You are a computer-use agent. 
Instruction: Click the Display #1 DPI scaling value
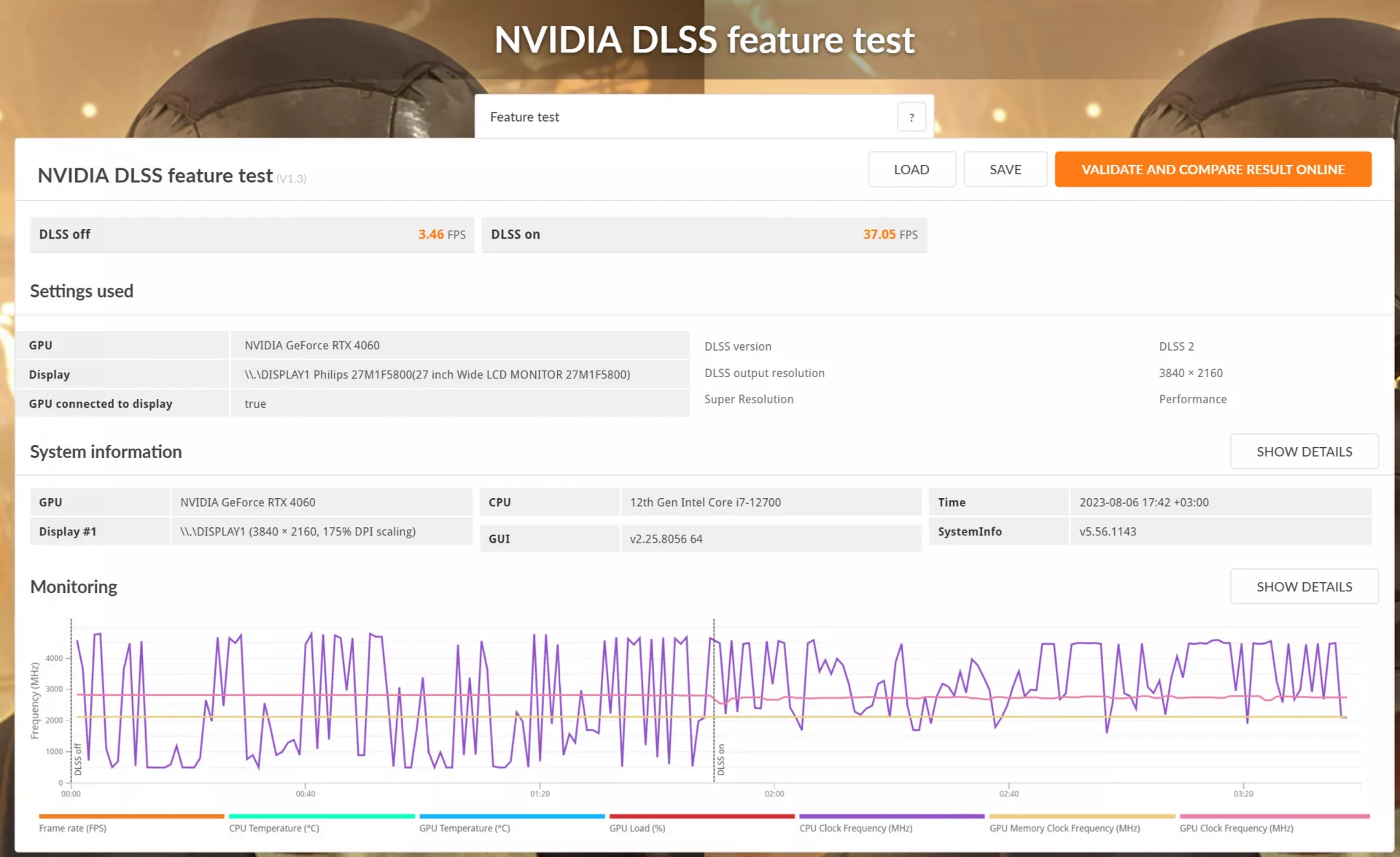[x=298, y=531]
